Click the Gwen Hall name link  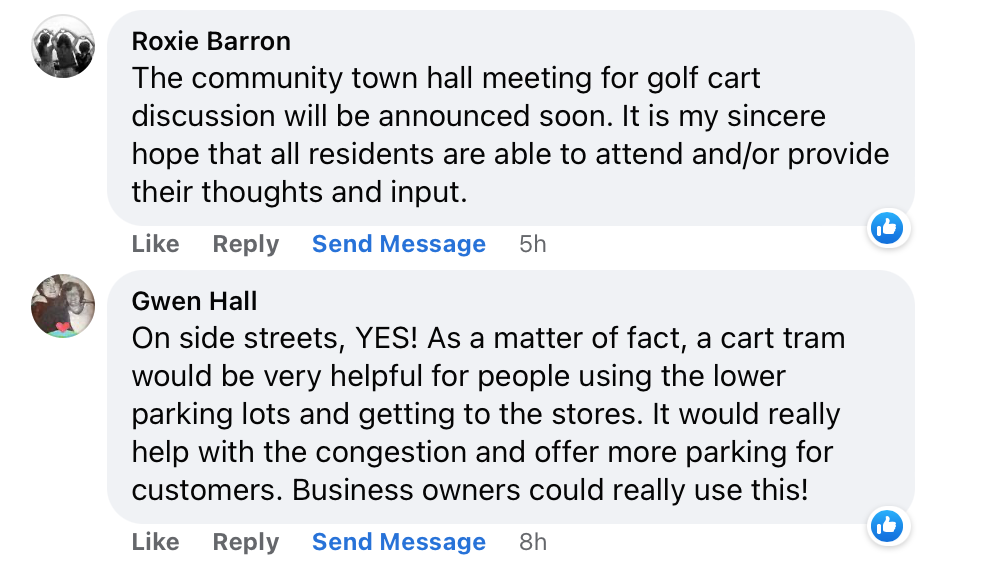[x=194, y=300]
